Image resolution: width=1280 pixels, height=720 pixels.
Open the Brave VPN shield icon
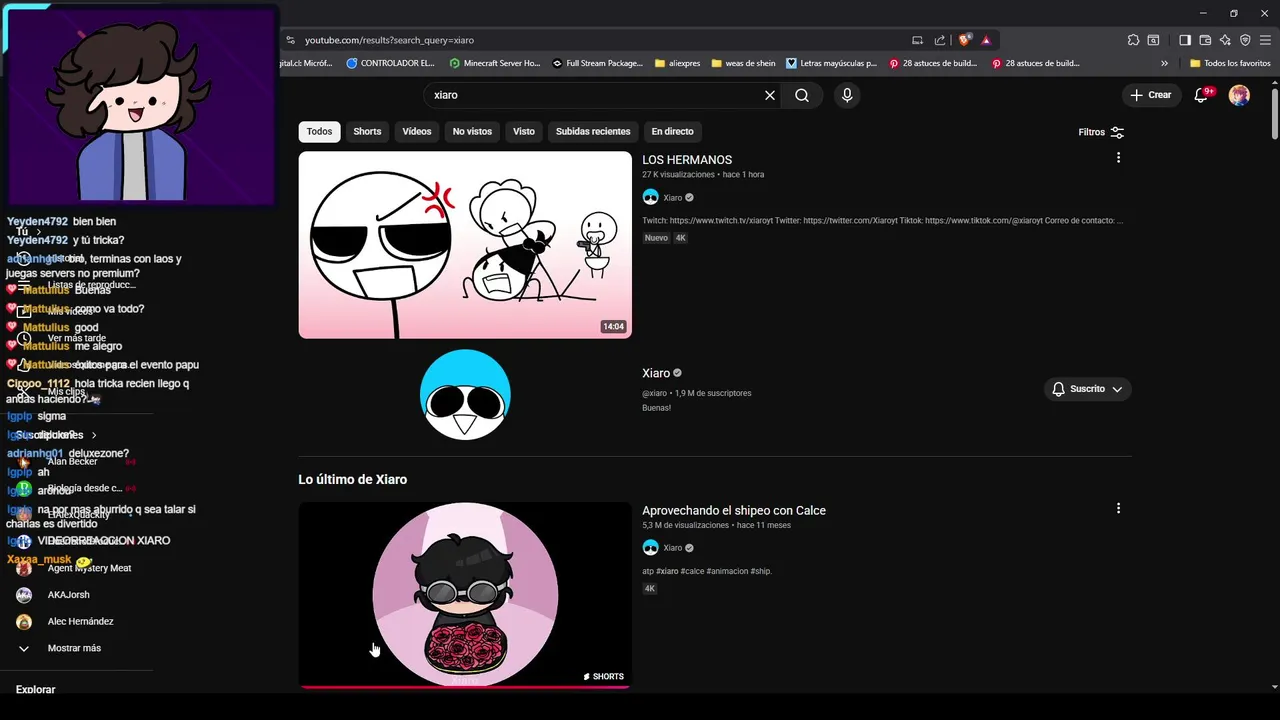pyautogui.click(x=1245, y=40)
